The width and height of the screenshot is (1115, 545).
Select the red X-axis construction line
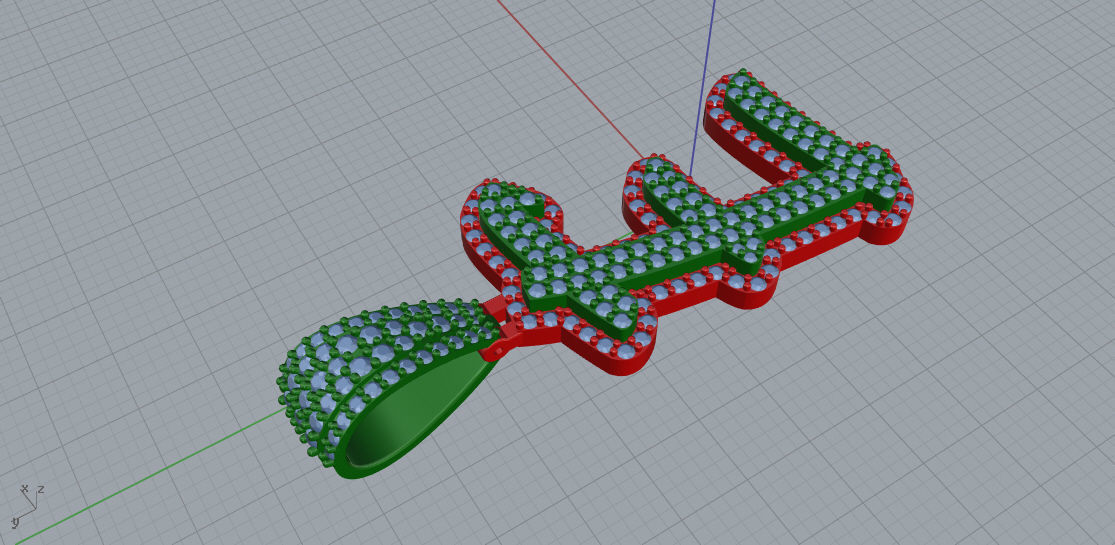tap(569, 78)
